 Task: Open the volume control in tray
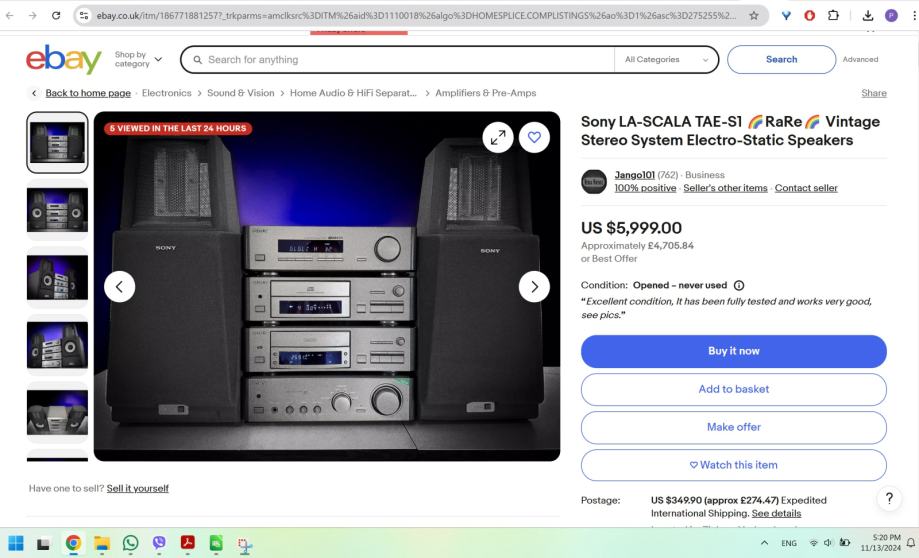[x=828, y=543]
